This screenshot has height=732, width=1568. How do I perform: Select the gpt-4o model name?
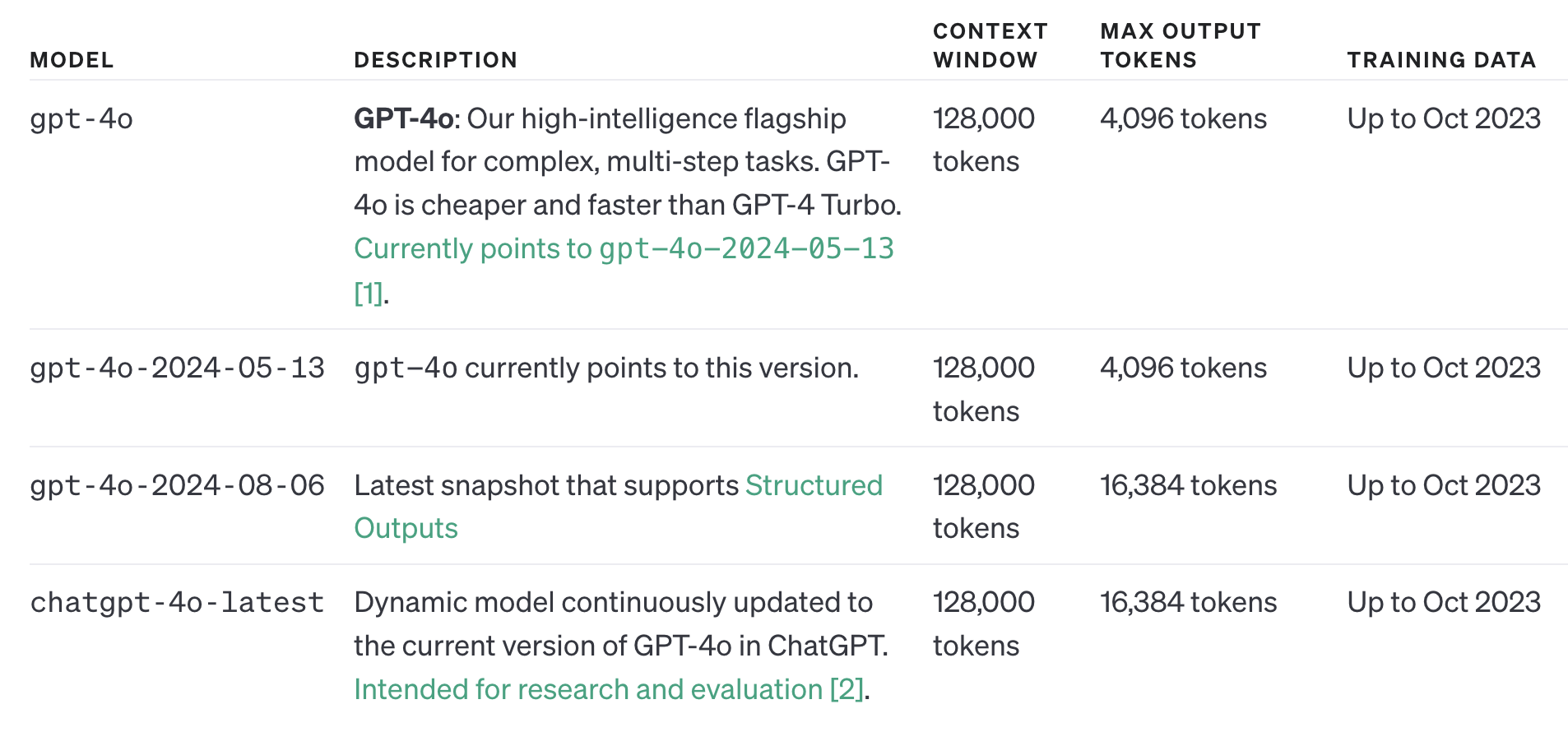tap(81, 119)
